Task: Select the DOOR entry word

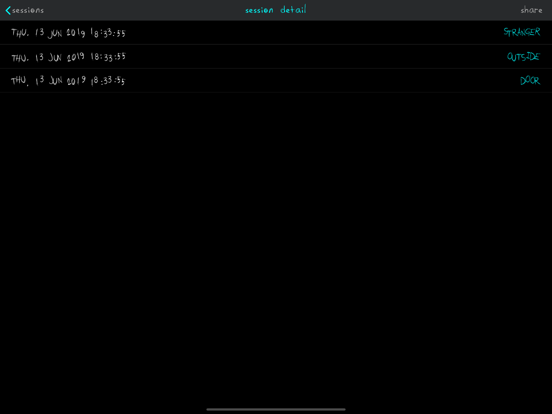Action: [530, 81]
